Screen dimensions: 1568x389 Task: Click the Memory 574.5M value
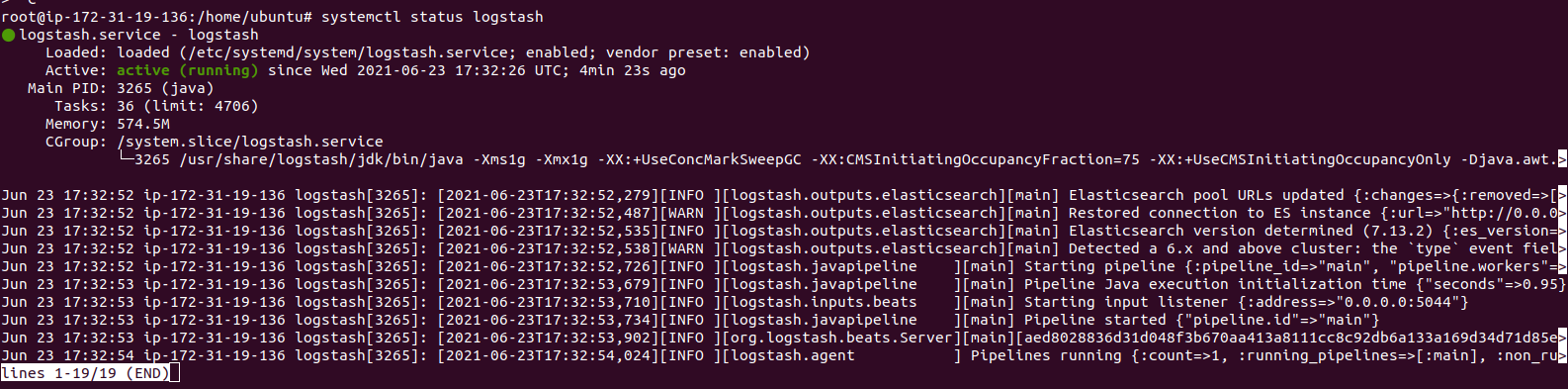pos(143,124)
